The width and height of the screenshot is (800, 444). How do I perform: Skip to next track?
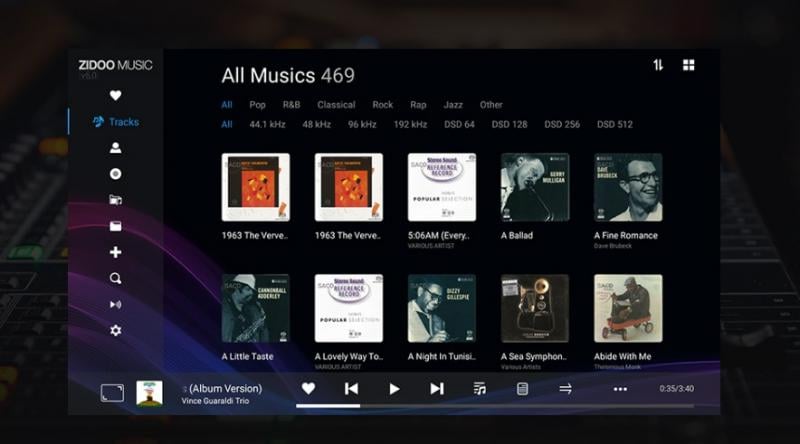coord(437,389)
